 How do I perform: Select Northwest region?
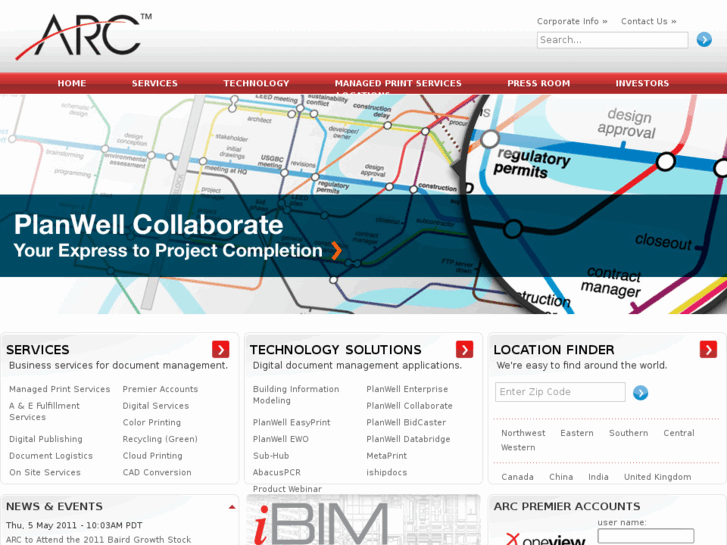[x=523, y=433]
